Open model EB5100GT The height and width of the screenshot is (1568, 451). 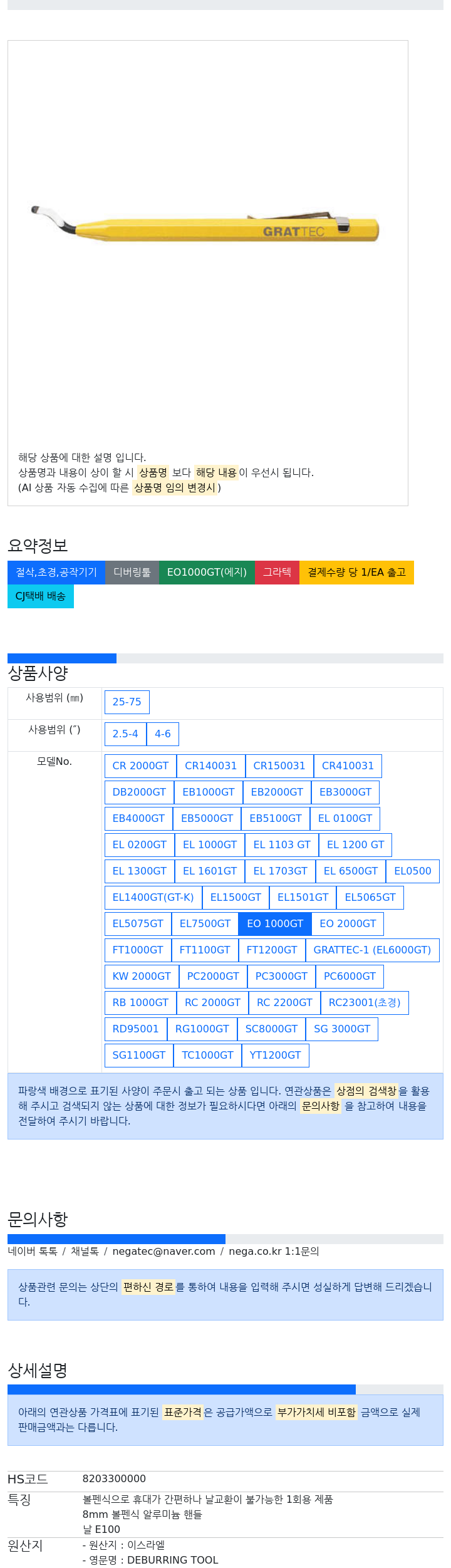(276, 819)
